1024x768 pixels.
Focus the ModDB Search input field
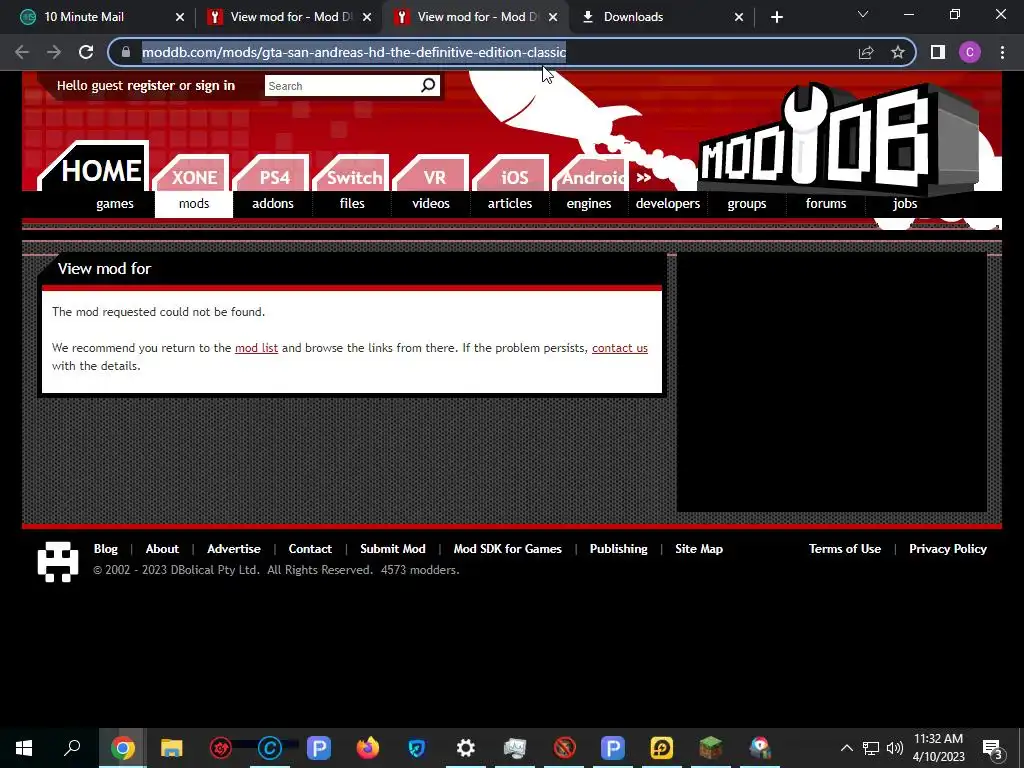(x=342, y=86)
